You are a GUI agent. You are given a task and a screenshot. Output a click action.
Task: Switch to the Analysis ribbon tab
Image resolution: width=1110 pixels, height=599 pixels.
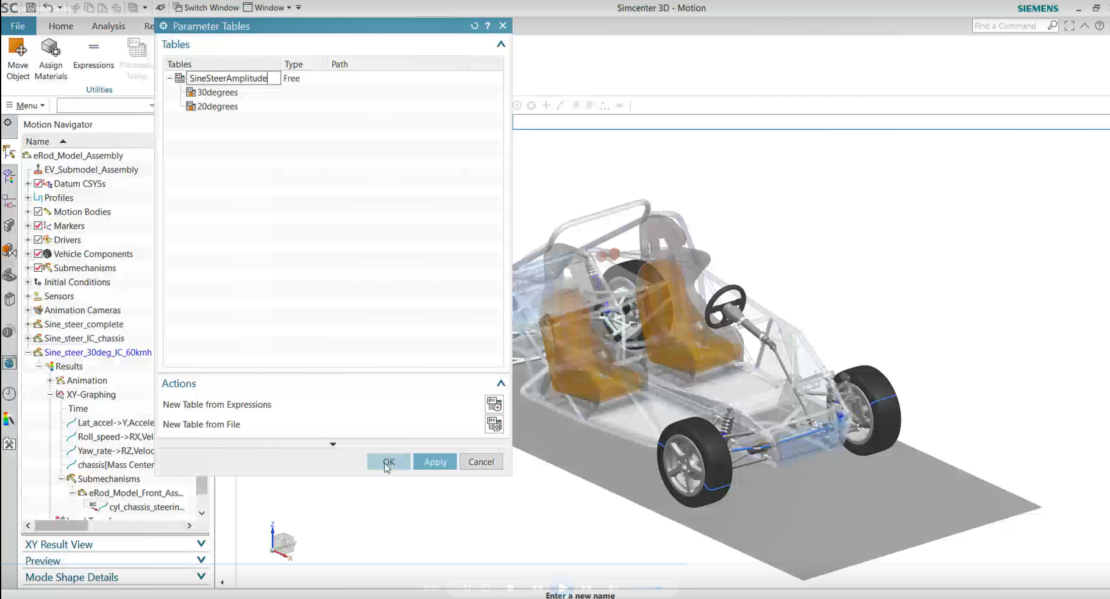tap(108, 26)
